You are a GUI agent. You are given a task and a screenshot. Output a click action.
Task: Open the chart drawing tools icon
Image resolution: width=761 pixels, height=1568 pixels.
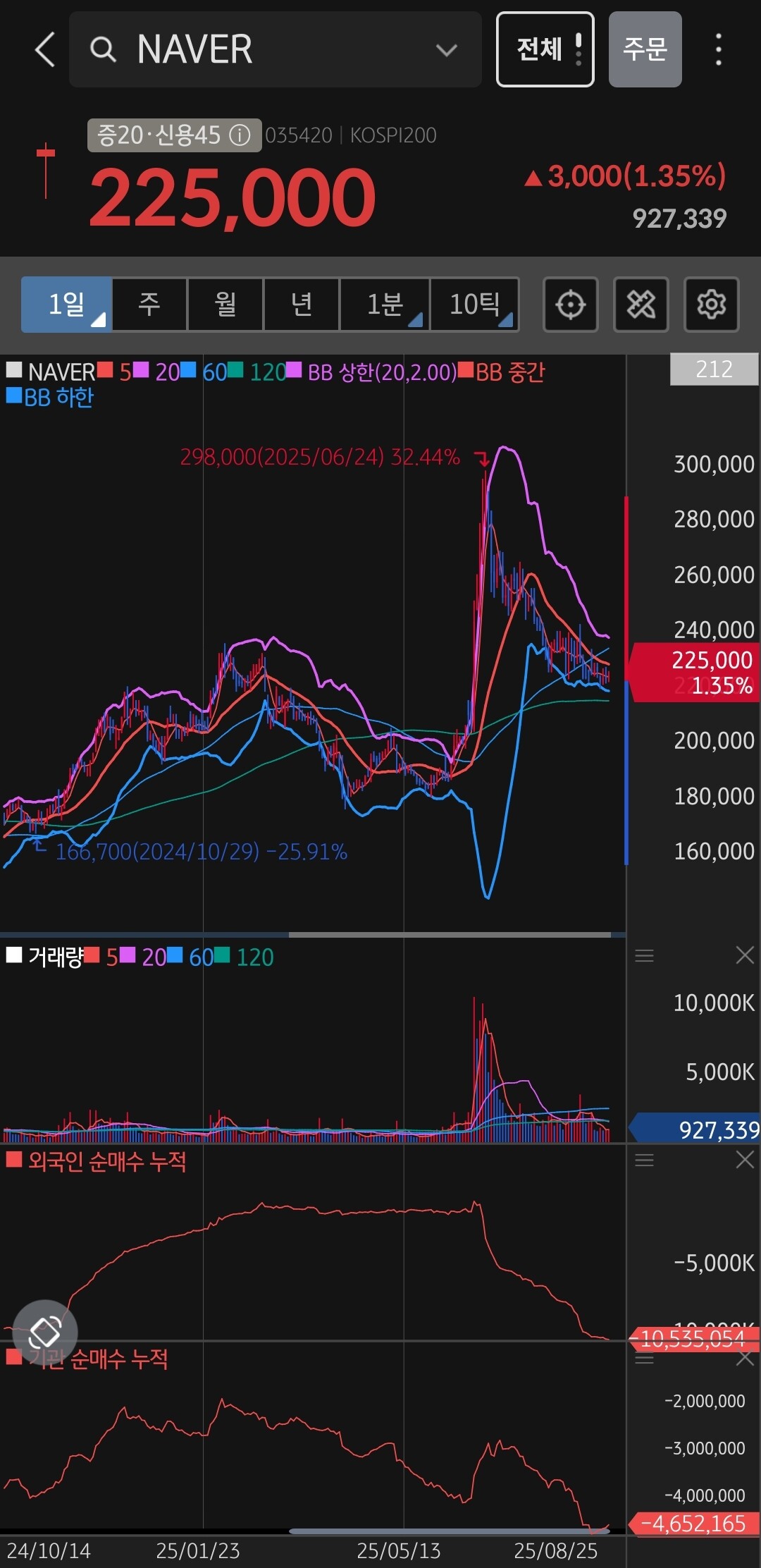tap(641, 305)
